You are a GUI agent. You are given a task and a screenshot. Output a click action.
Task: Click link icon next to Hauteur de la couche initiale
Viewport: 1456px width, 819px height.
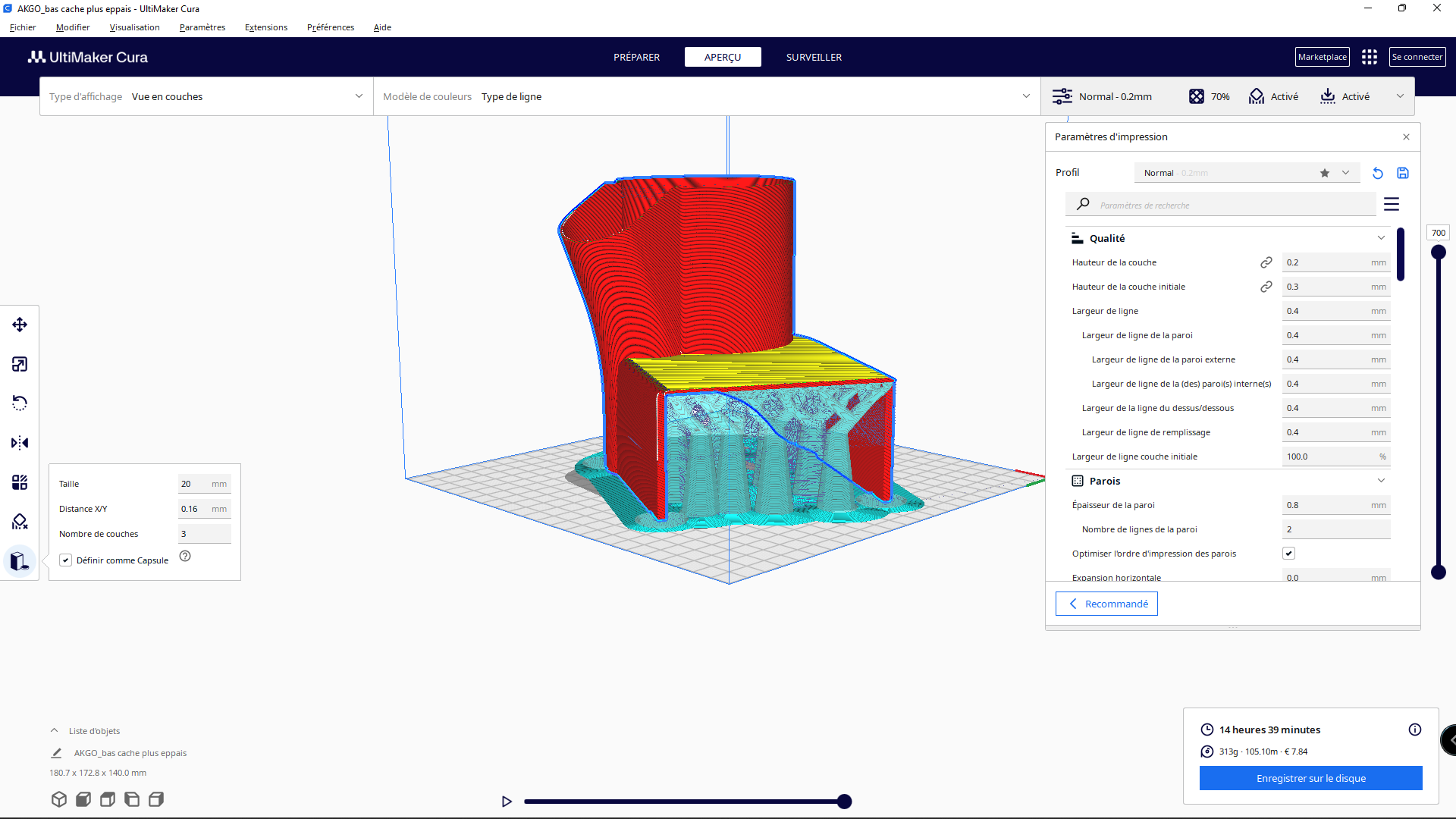coord(1266,287)
